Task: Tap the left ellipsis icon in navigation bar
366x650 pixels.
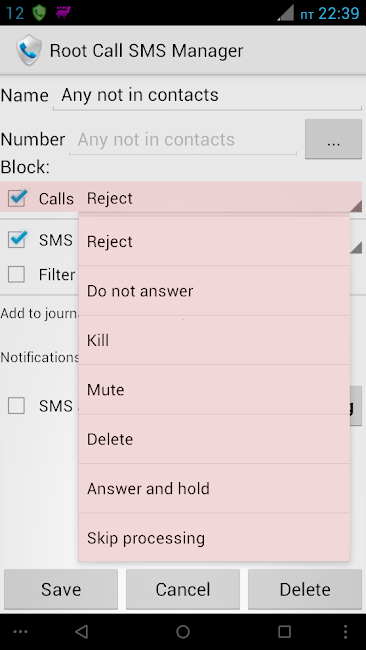Action: click(x=20, y=632)
